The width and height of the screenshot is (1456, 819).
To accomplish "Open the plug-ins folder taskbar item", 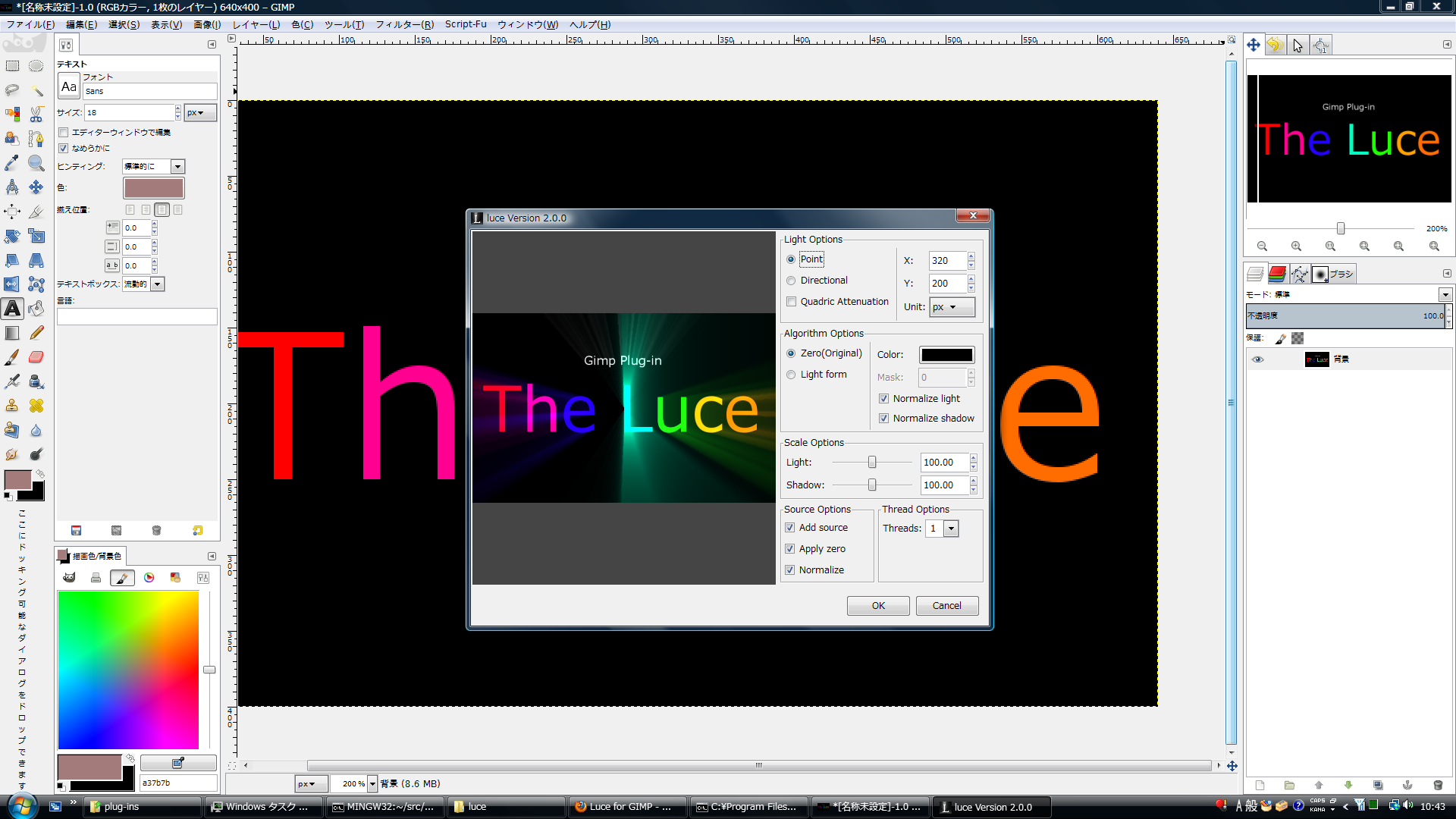I will click(143, 807).
